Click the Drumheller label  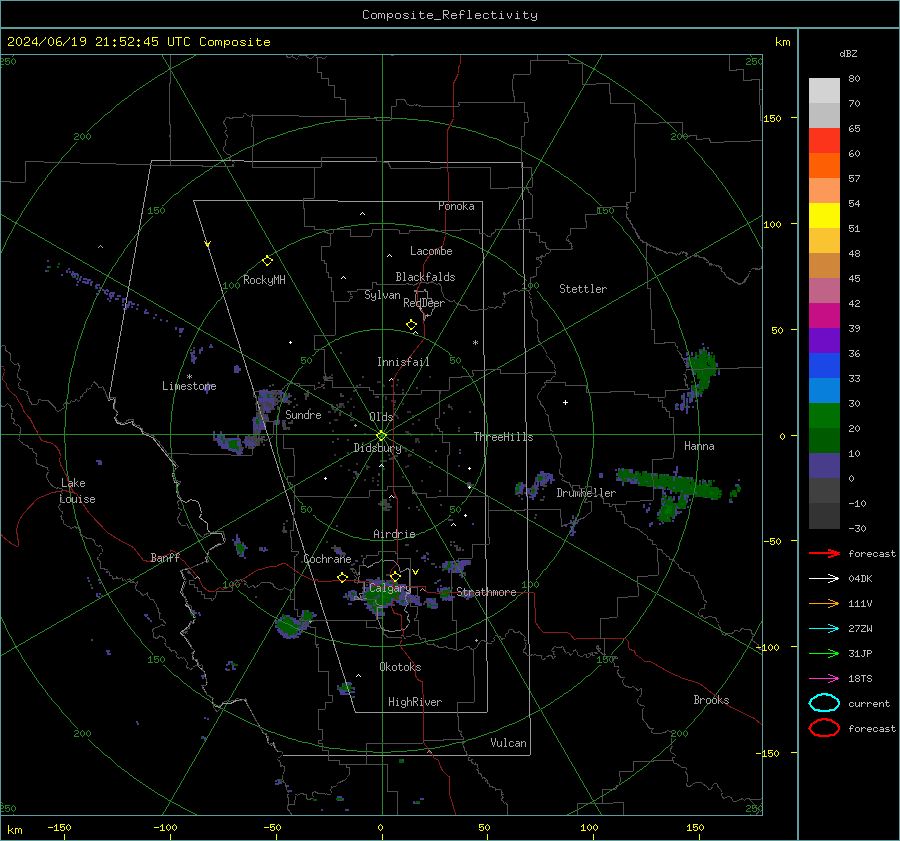click(586, 493)
